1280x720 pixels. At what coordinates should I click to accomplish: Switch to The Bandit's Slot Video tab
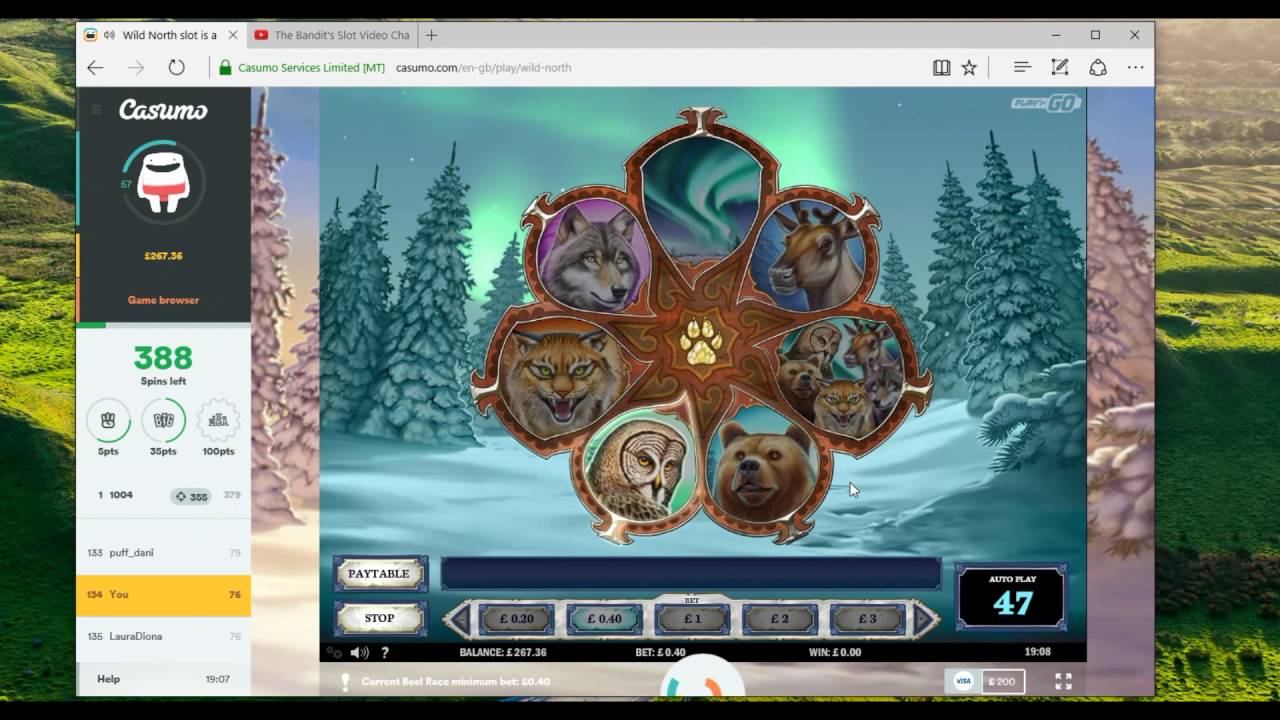(x=333, y=35)
